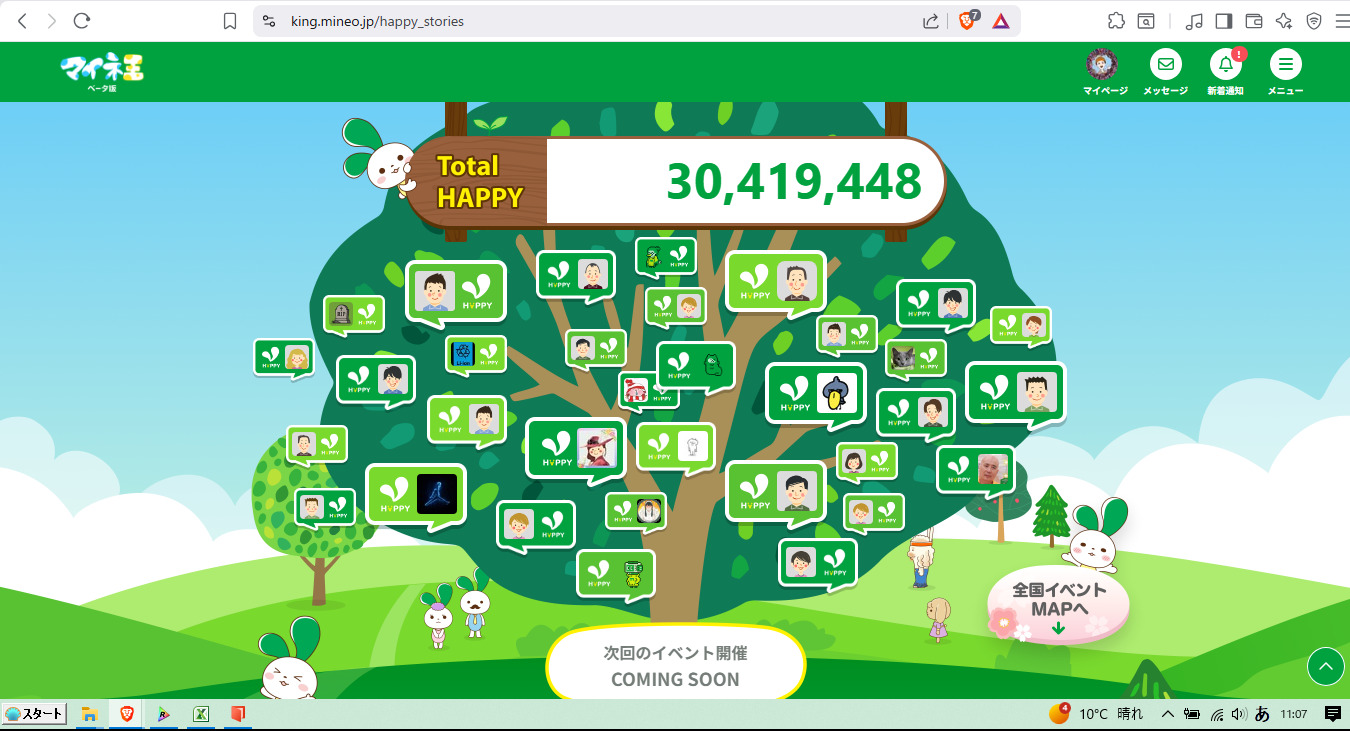Click the Brave icon in the taskbar
1350x731 pixels.
(126, 714)
